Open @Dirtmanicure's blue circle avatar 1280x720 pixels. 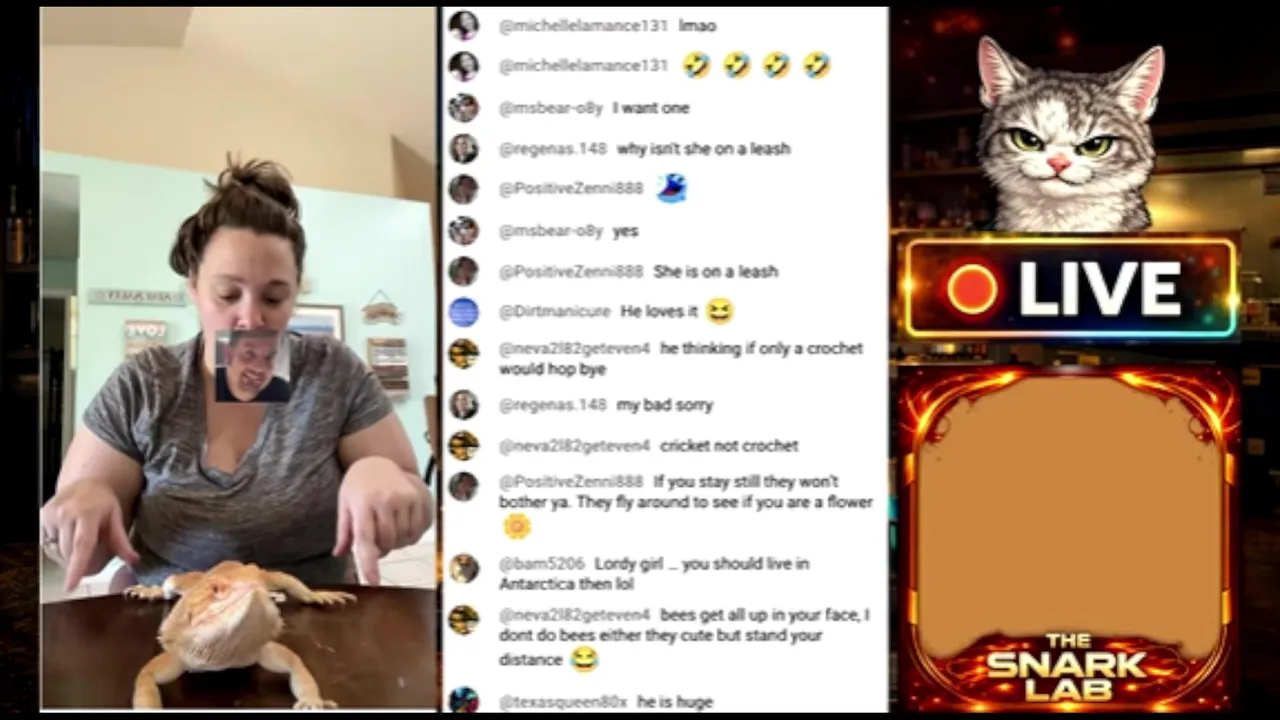click(x=463, y=312)
